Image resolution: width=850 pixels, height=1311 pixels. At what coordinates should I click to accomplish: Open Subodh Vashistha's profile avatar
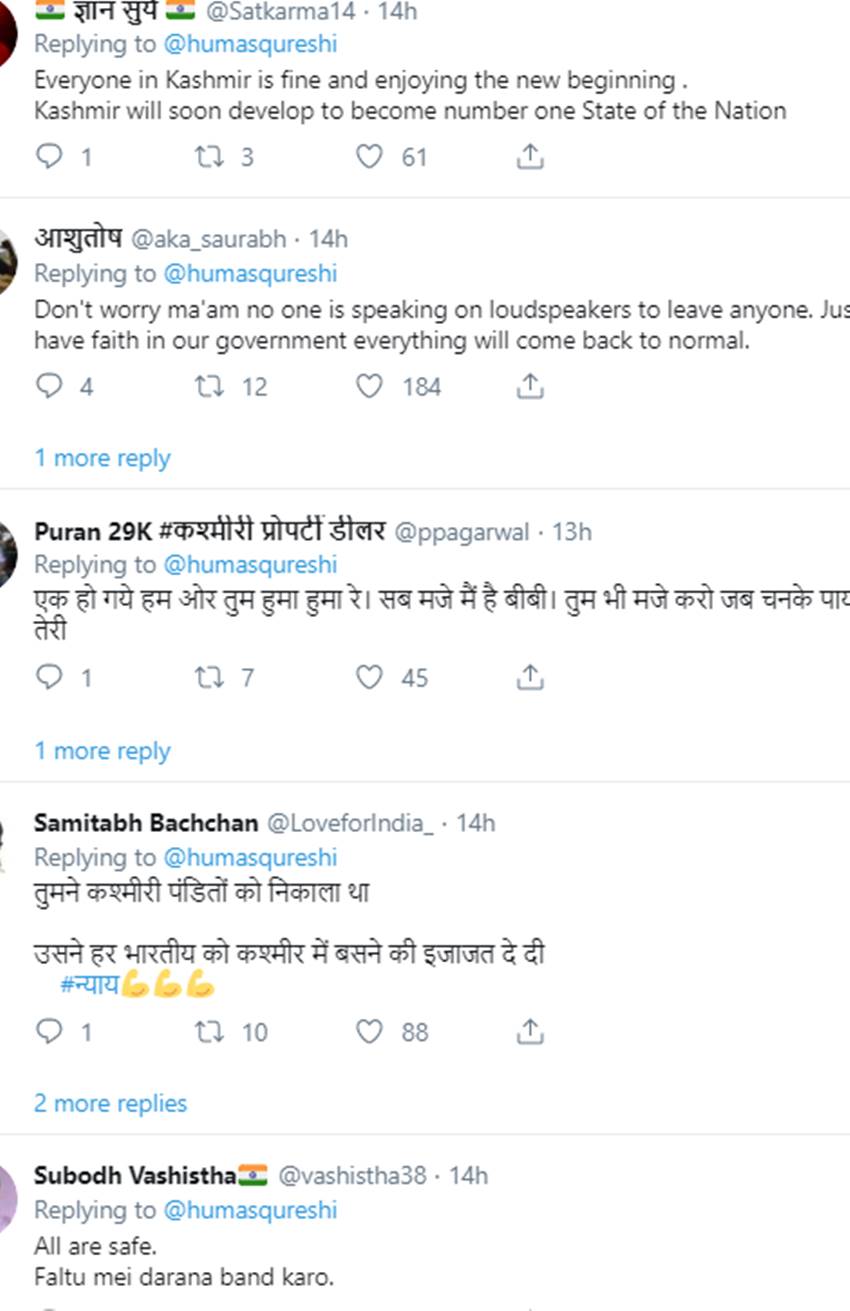[6, 1190]
